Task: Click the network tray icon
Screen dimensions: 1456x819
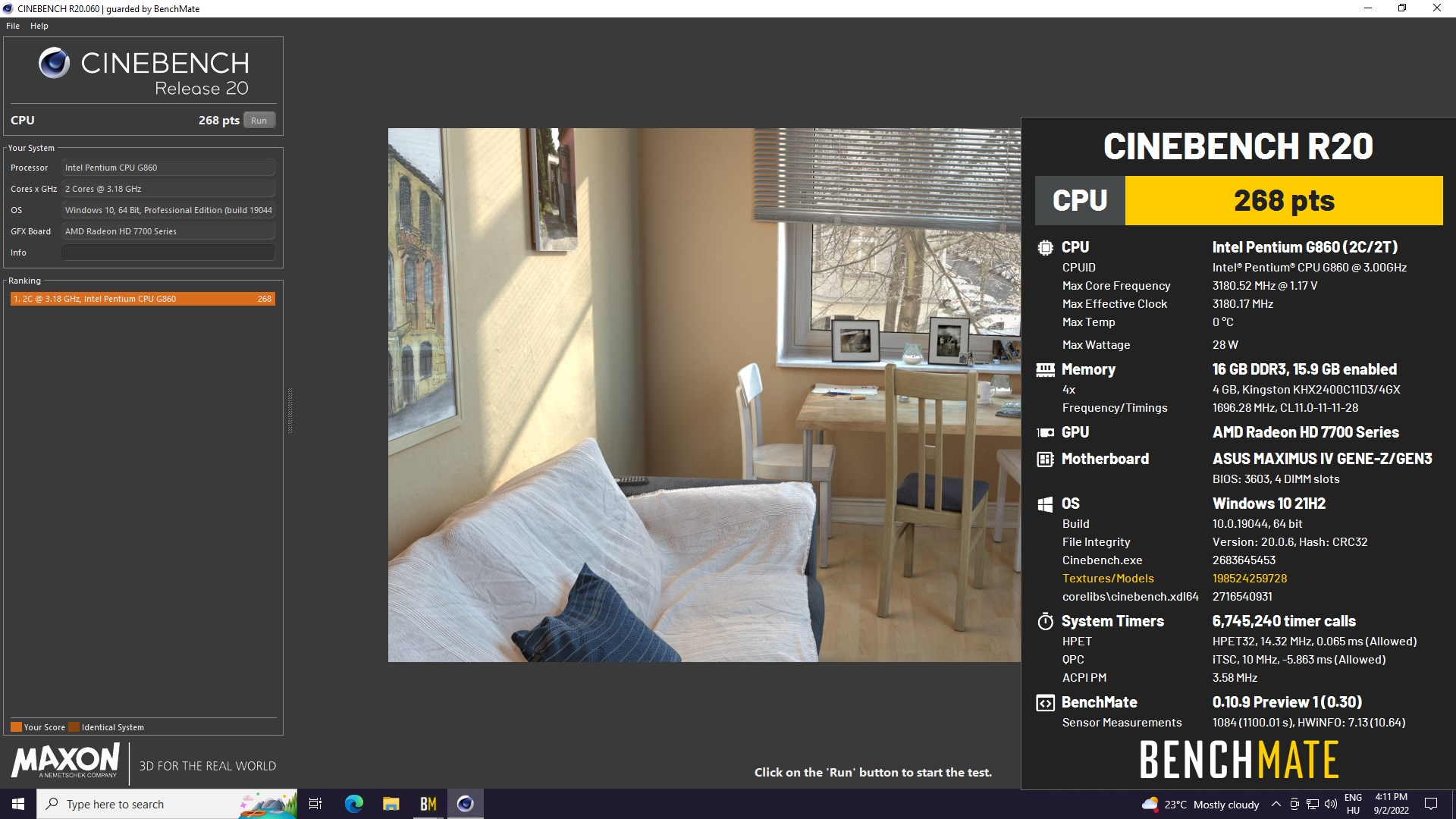Action: pyautogui.click(x=1312, y=805)
